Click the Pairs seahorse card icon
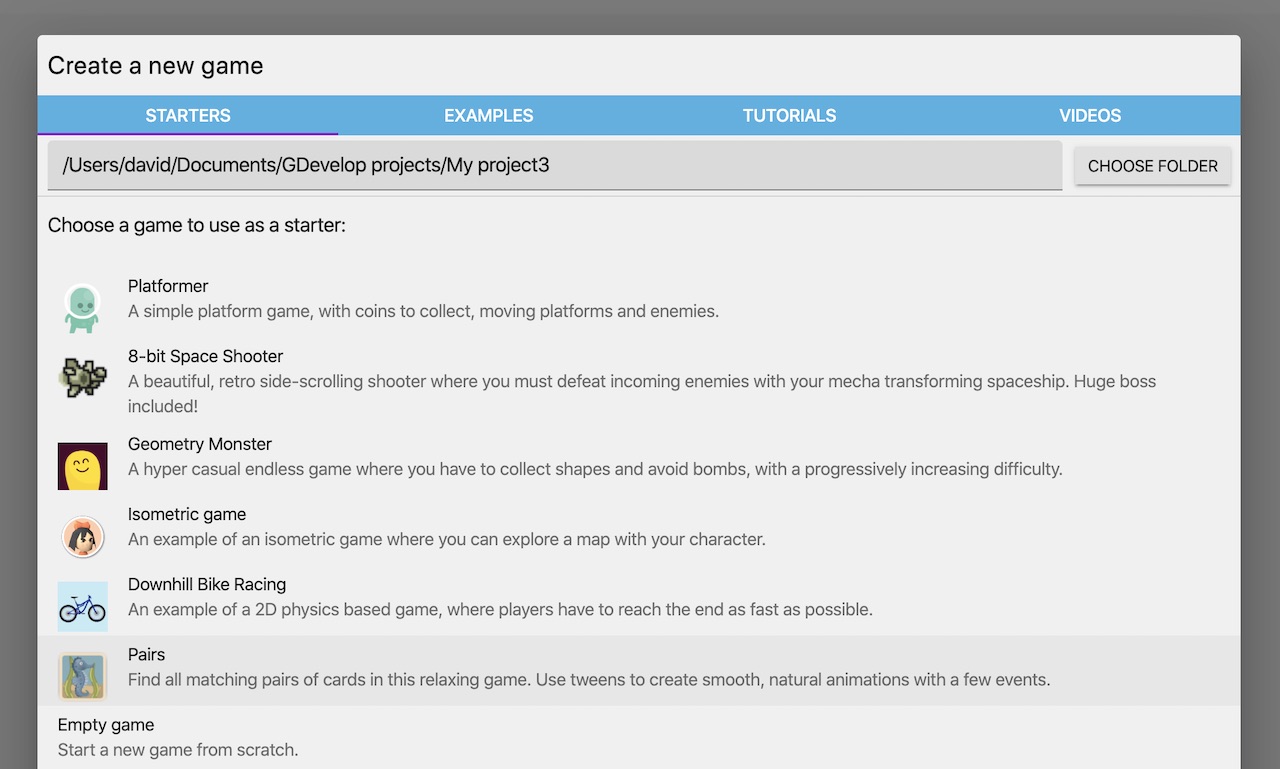This screenshot has width=1280, height=769. pyautogui.click(x=82, y=676)
